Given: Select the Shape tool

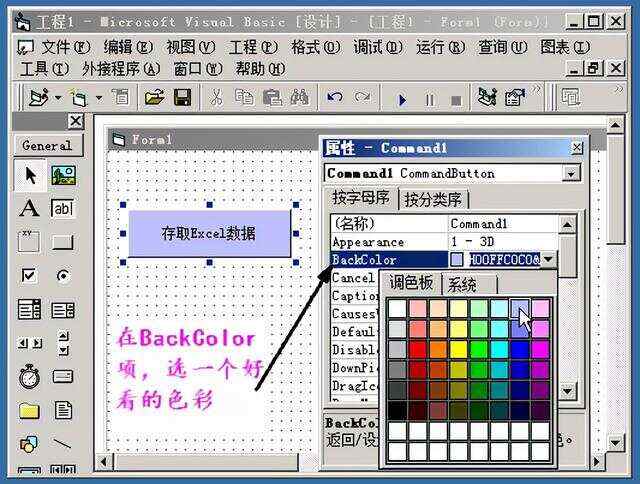Looking at the screenshot, I should (29, 444).
